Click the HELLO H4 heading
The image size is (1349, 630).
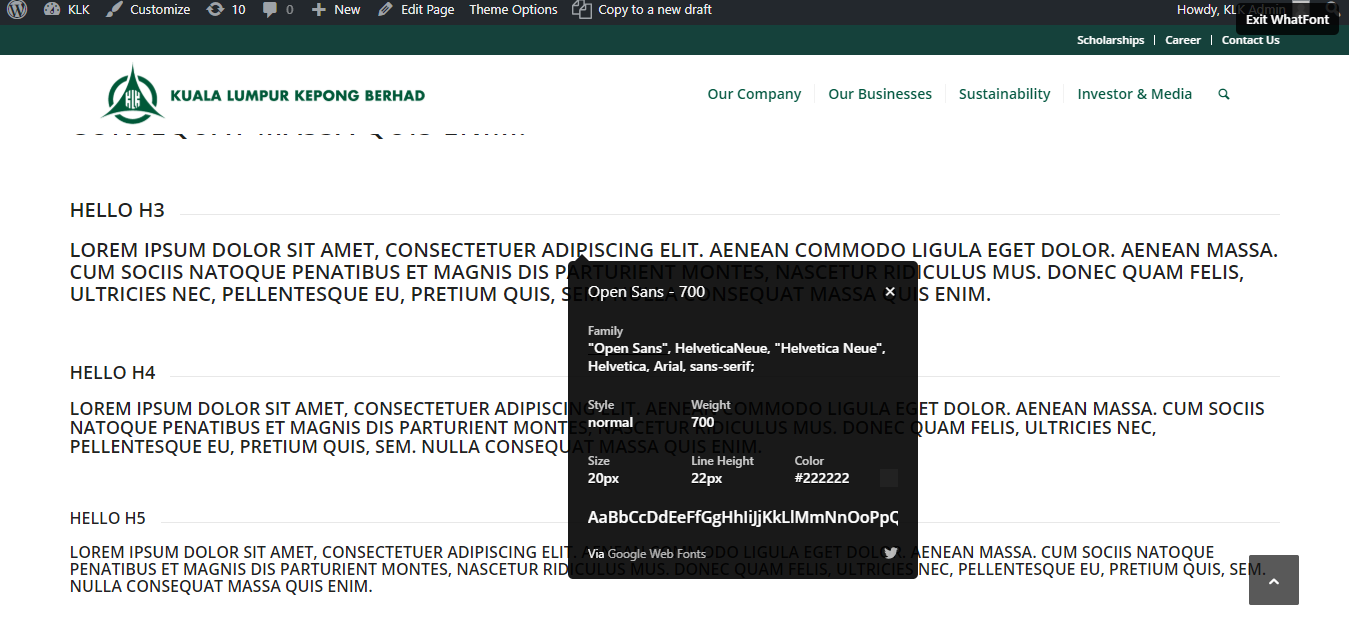tap(113, 373)
